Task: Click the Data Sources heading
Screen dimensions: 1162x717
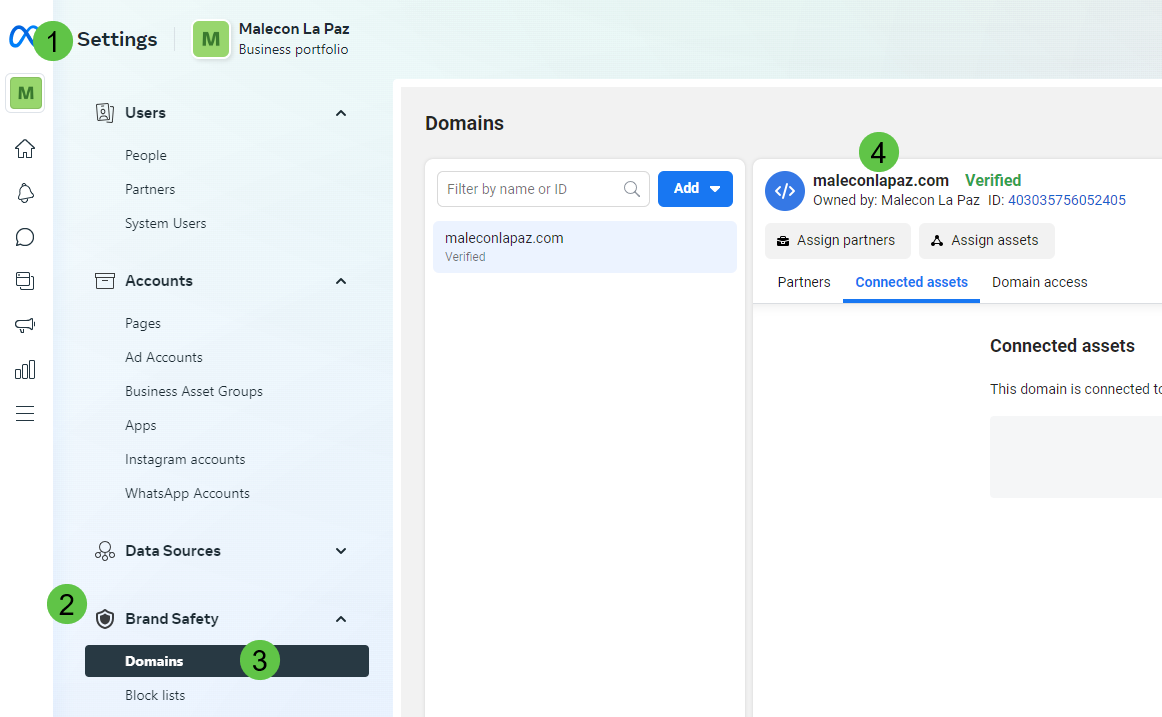Action: click(x=173, y=550)
